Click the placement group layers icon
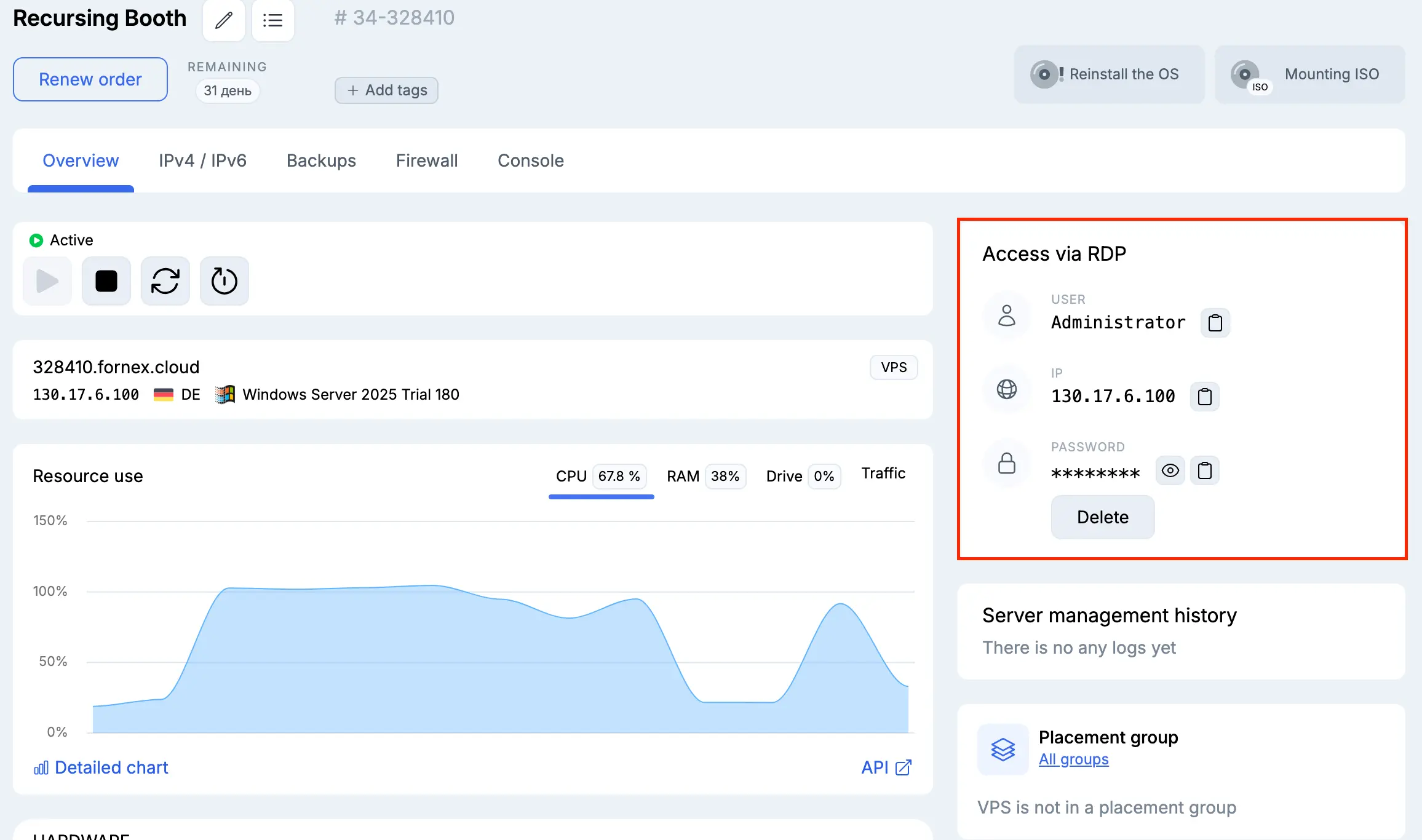The height and width of the screenshot is (840, 1422). coord(1003,750)
